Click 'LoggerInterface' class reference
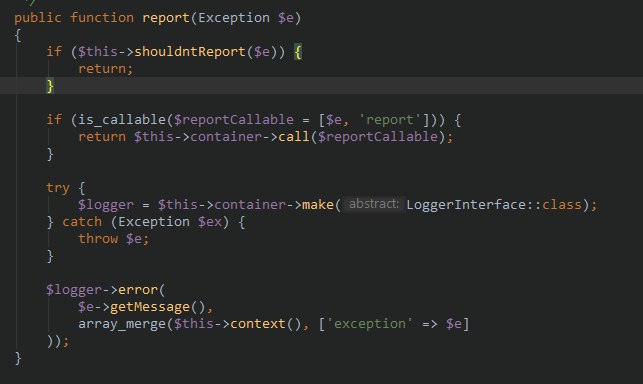The height and width of the screenshot is (384, 643). 466,205
